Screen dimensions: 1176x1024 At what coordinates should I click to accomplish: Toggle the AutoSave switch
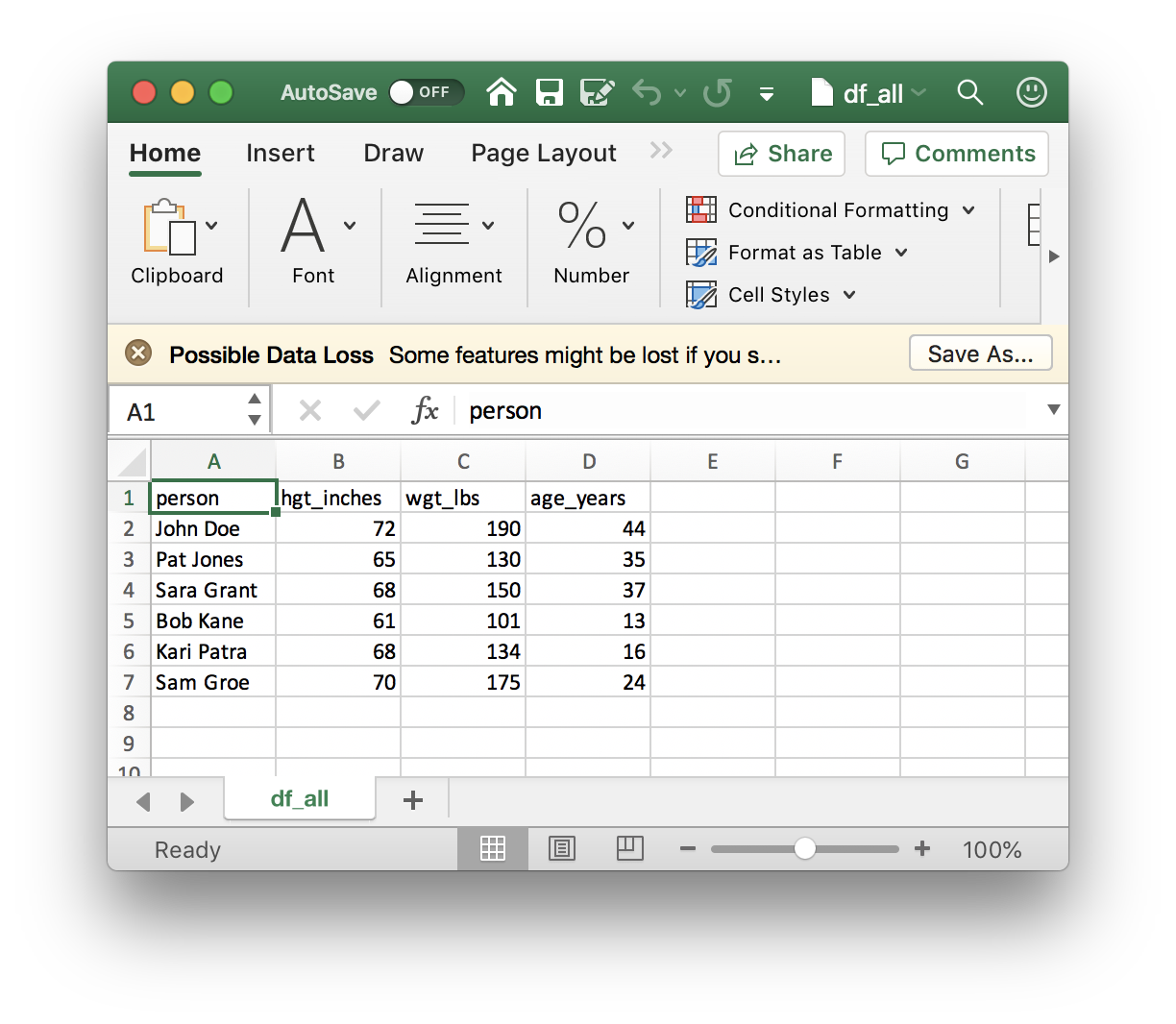coord(426,92)
